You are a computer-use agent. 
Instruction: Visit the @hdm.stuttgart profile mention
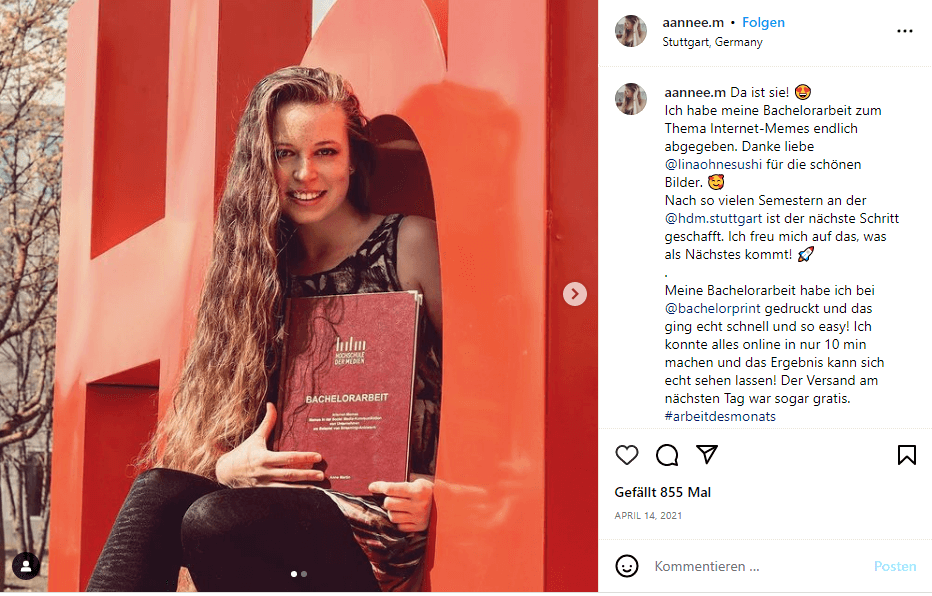(713, 219)
